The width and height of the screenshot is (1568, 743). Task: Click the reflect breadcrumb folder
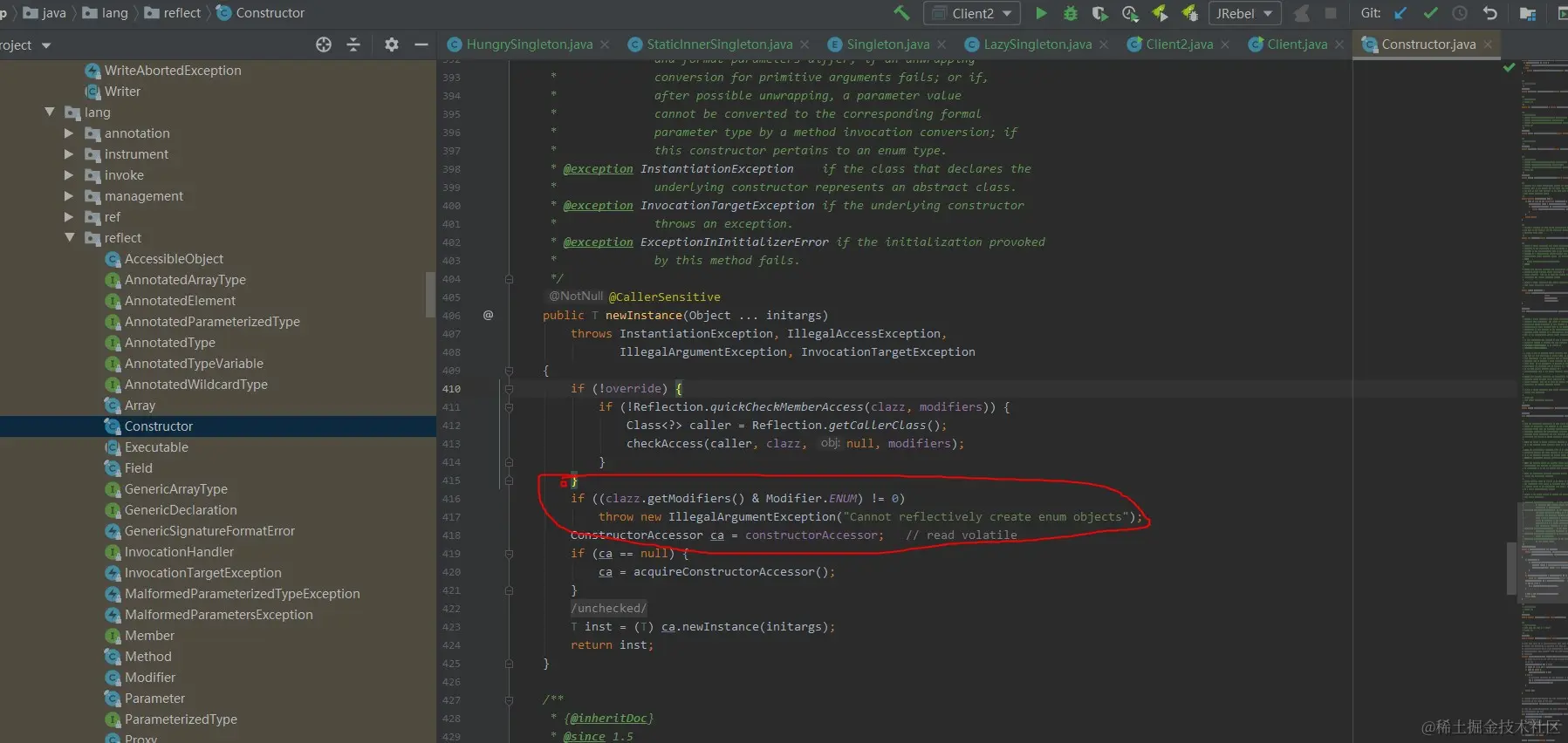coord(173,13)
